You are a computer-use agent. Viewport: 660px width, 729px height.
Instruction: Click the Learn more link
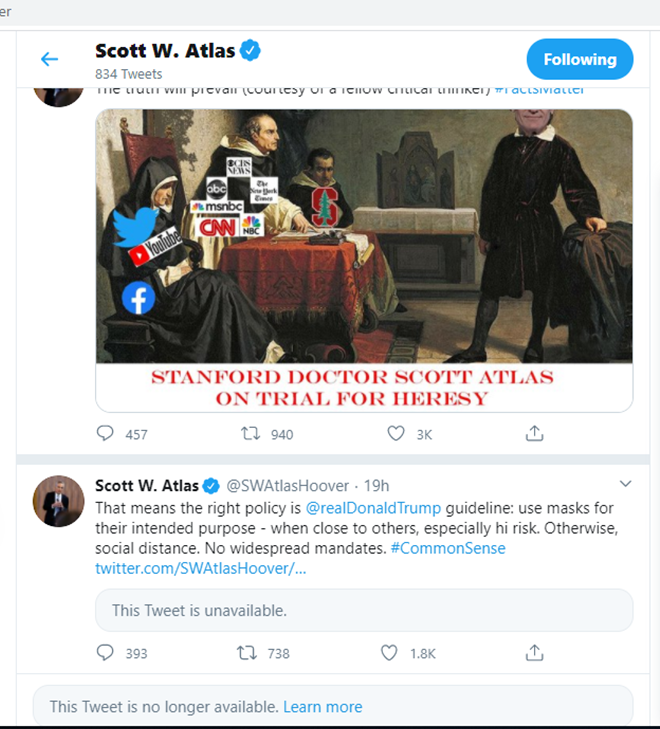coord(323,707)
